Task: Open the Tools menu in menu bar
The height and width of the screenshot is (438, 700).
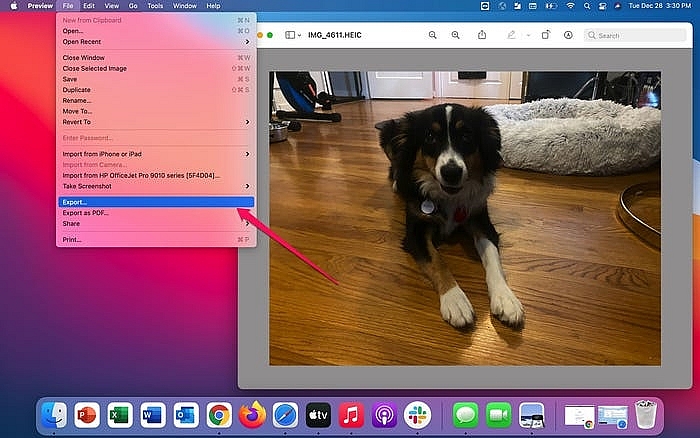Action: click(x=155, y=6)
